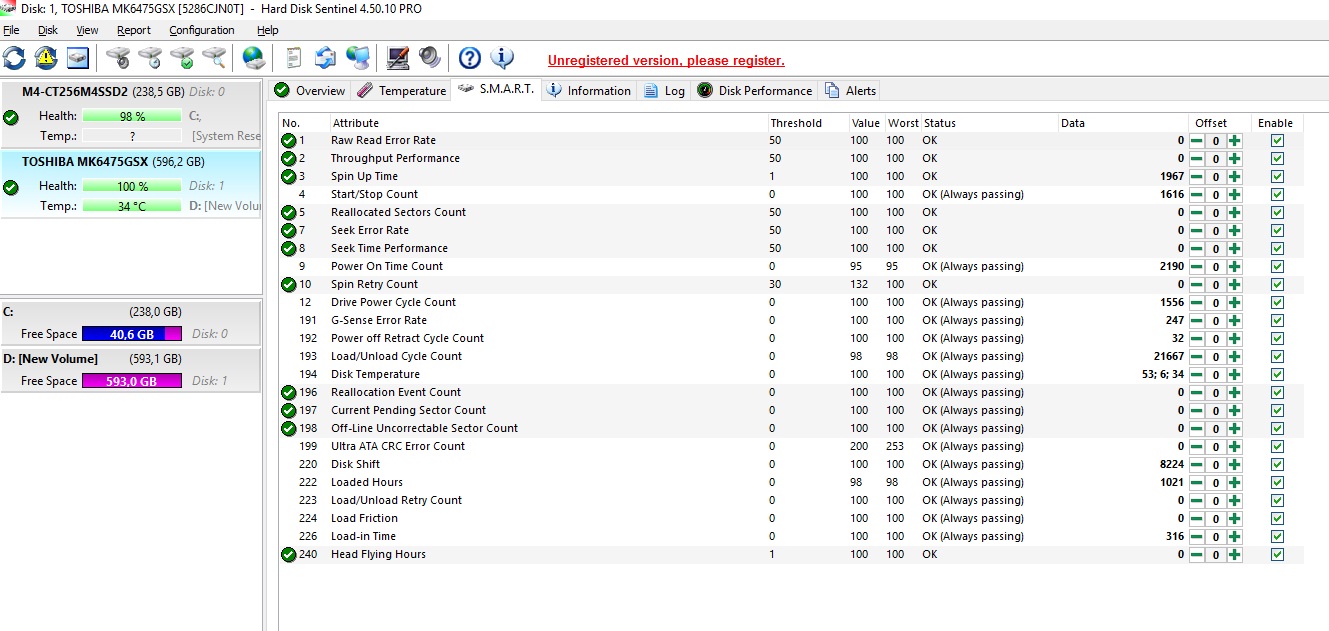Uncheck Enable for Raw Read Error Rate

pos(1277,141)
